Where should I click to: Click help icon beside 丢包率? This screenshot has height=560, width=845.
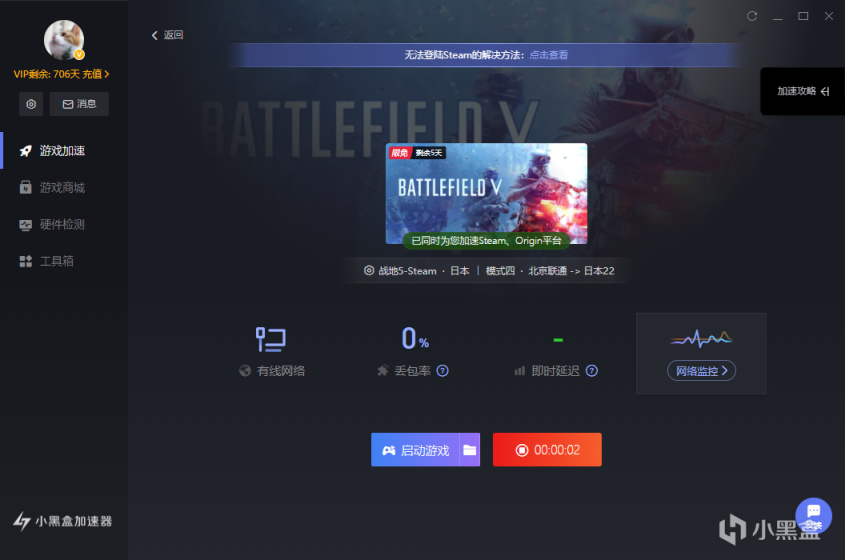[x=442, y=371]
